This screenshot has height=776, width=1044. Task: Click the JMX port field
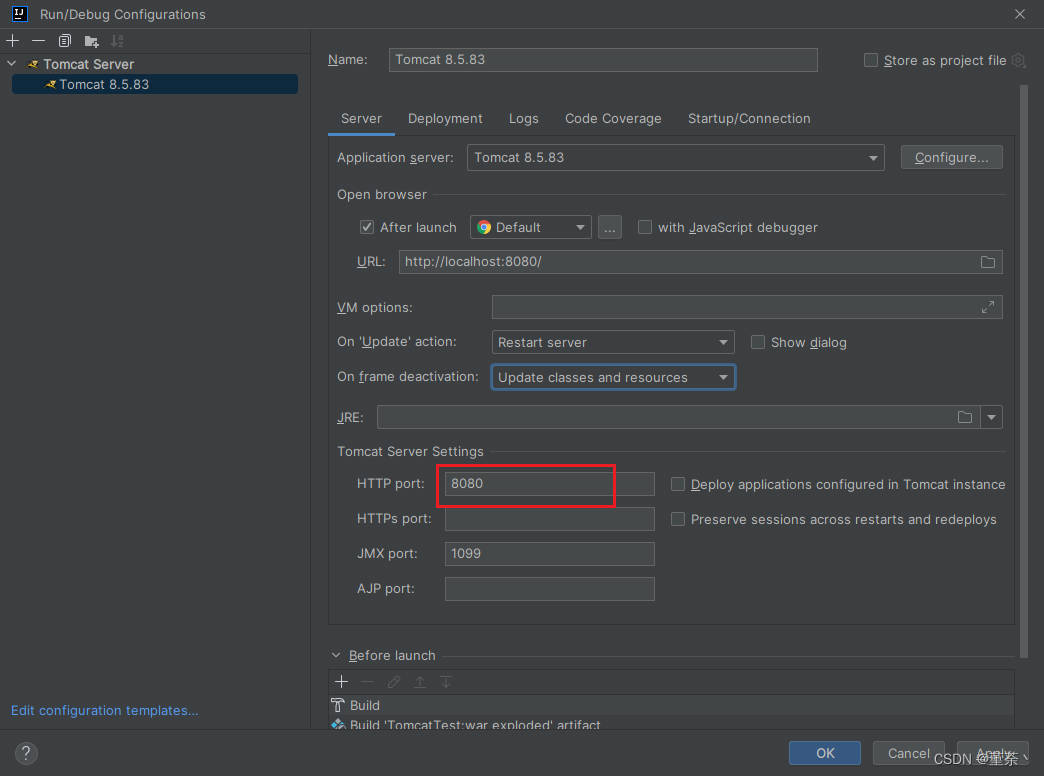tap(549, 554)
